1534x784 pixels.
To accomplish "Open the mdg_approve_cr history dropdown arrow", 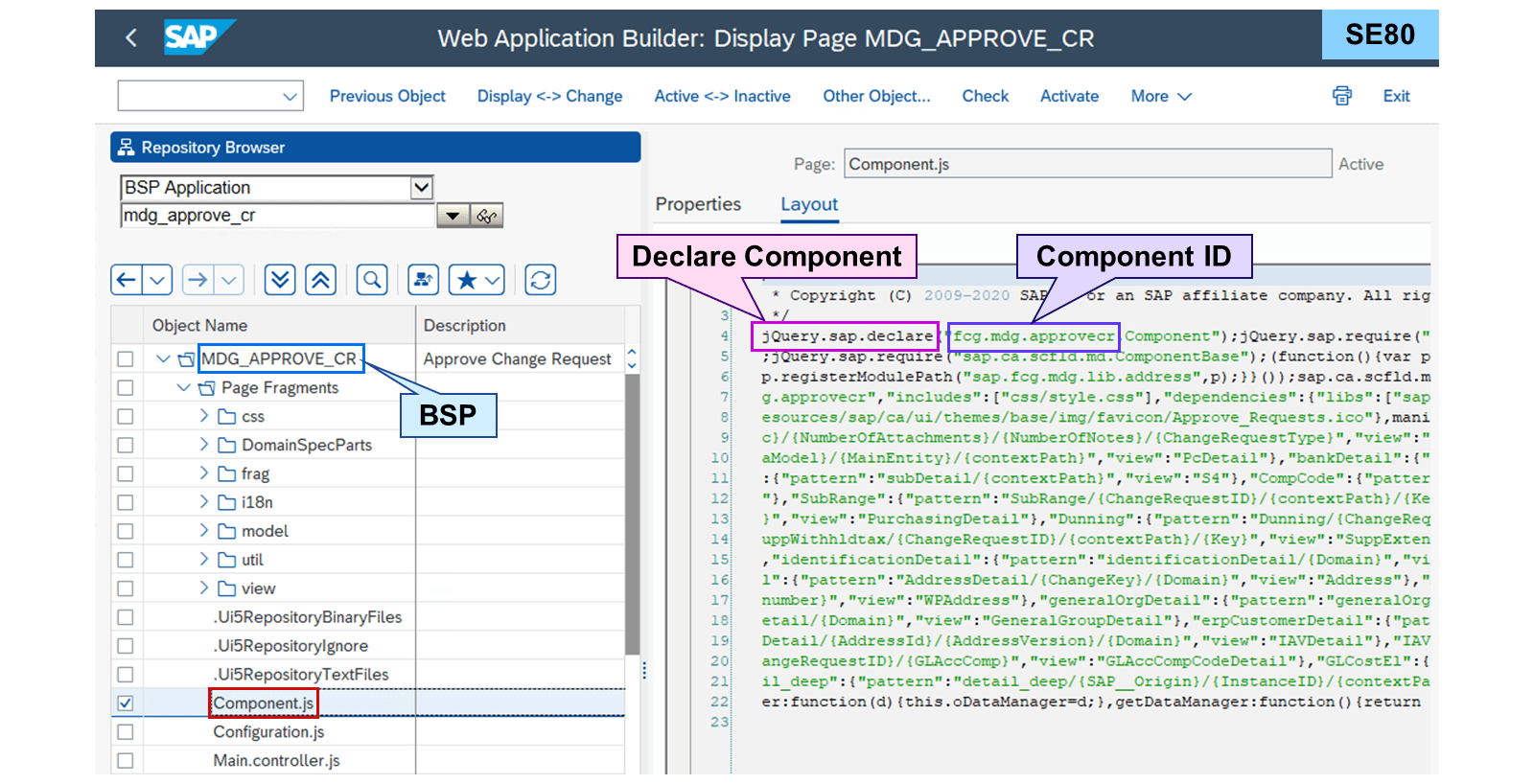I will 453,216.
